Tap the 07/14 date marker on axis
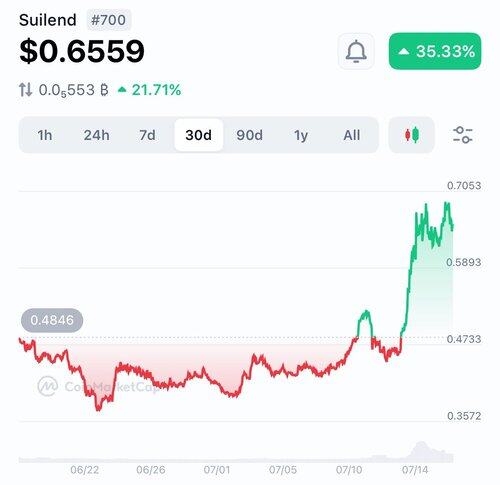The image size is (500, 485). click(x=415, y=470)
